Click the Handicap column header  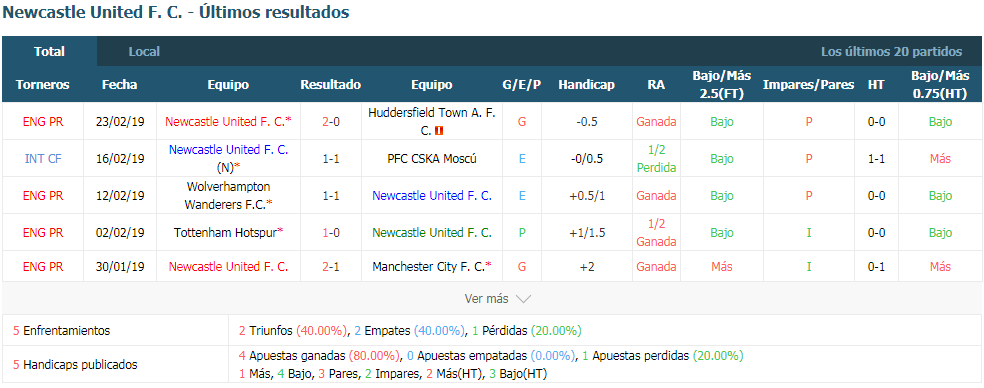click(587, 85)
